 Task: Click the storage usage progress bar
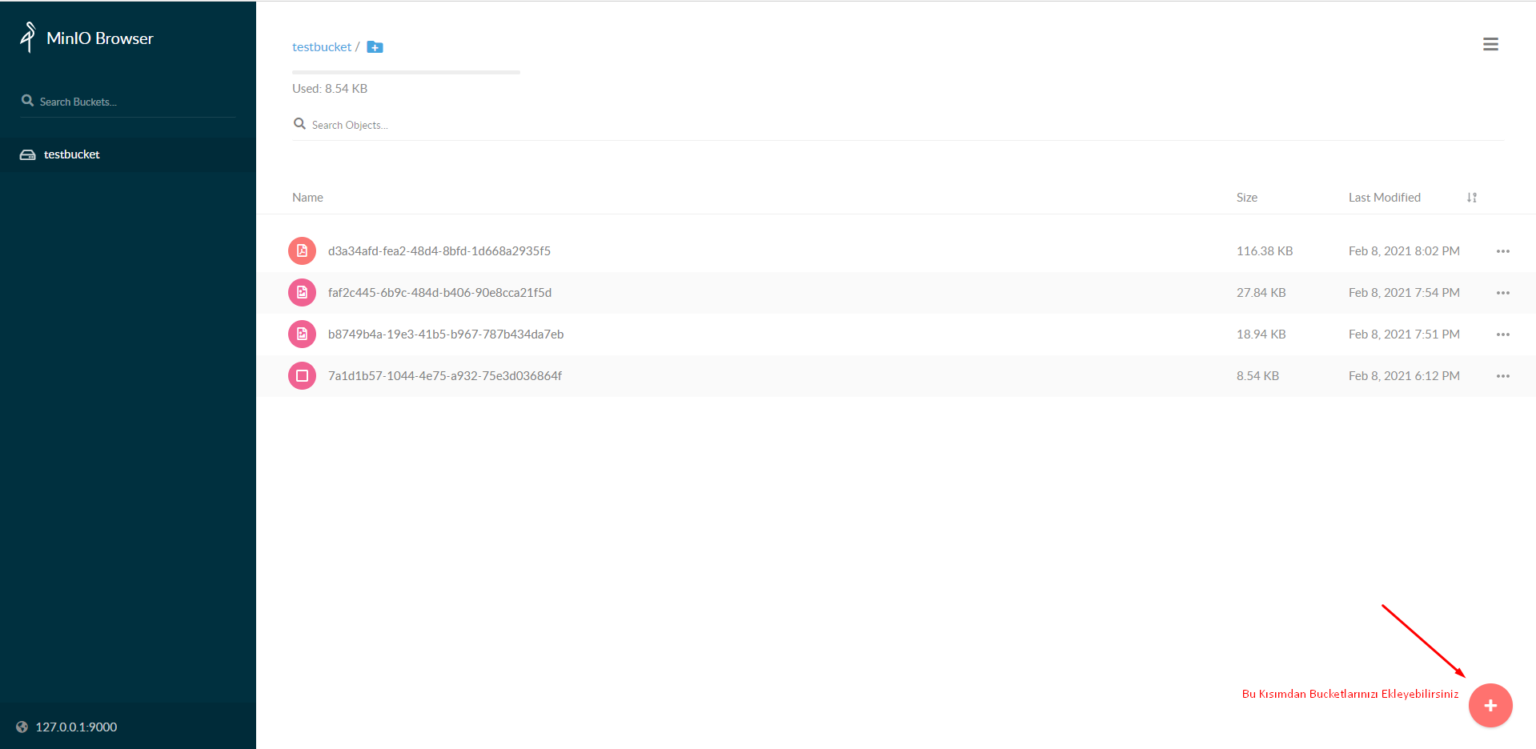pos(405,72)
